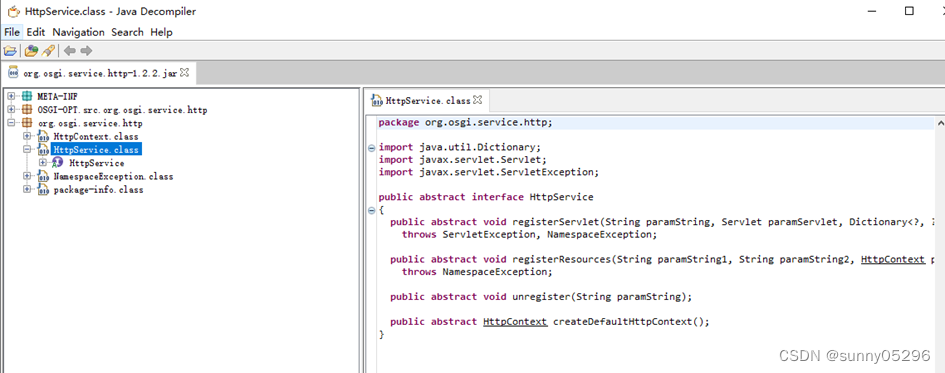
Task: Select the org.osgi.service.http package row
Action: (x=90, y=124)
